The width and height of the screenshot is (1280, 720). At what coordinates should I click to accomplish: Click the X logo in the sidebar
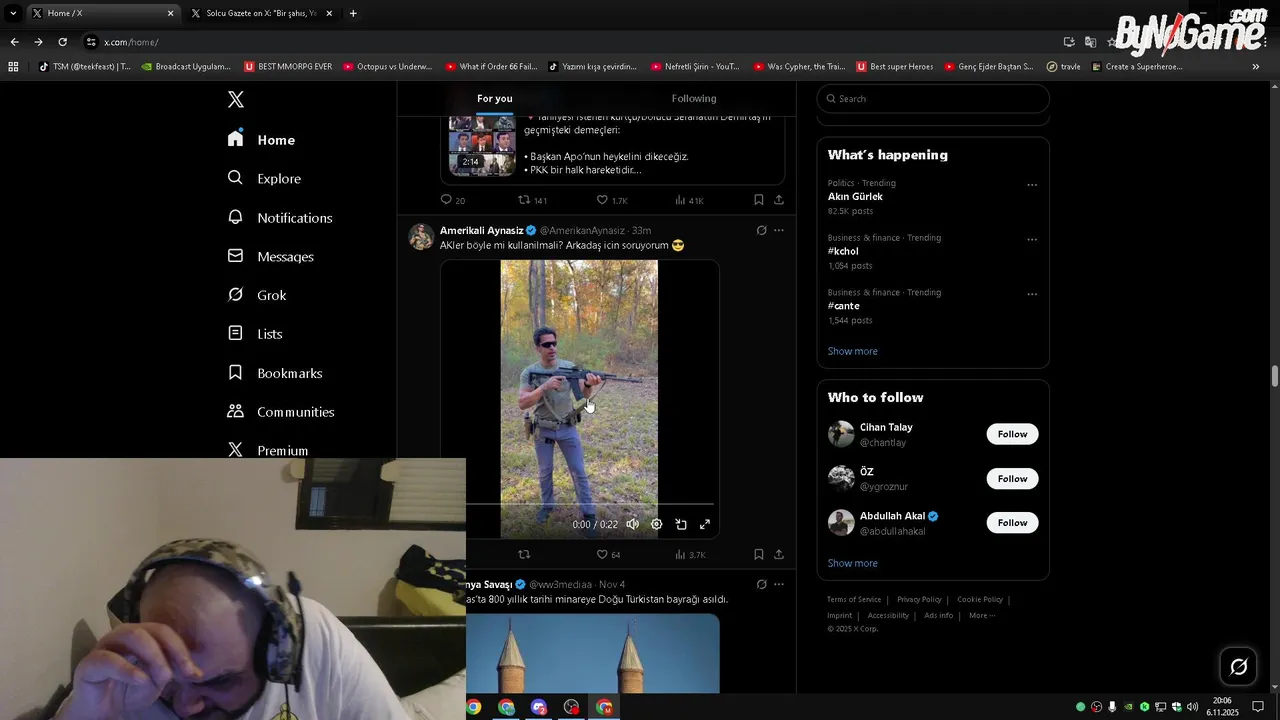coord(236,99)
